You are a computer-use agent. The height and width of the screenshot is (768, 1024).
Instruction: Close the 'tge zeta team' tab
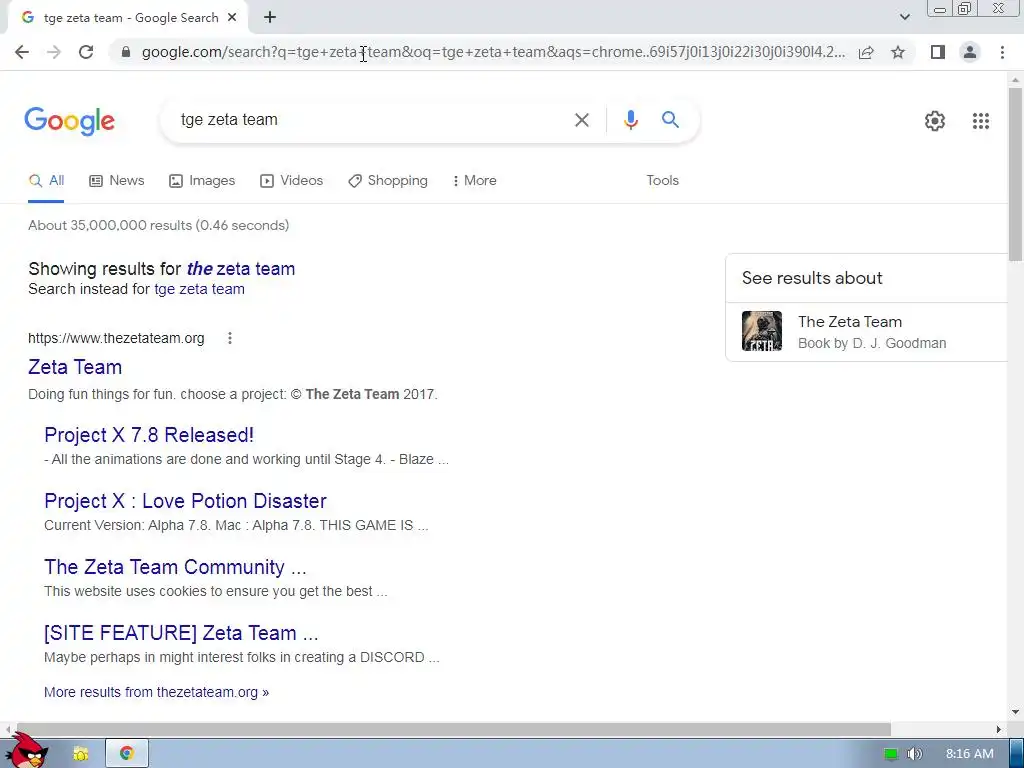pyautogui.click(x=232, y=18)
